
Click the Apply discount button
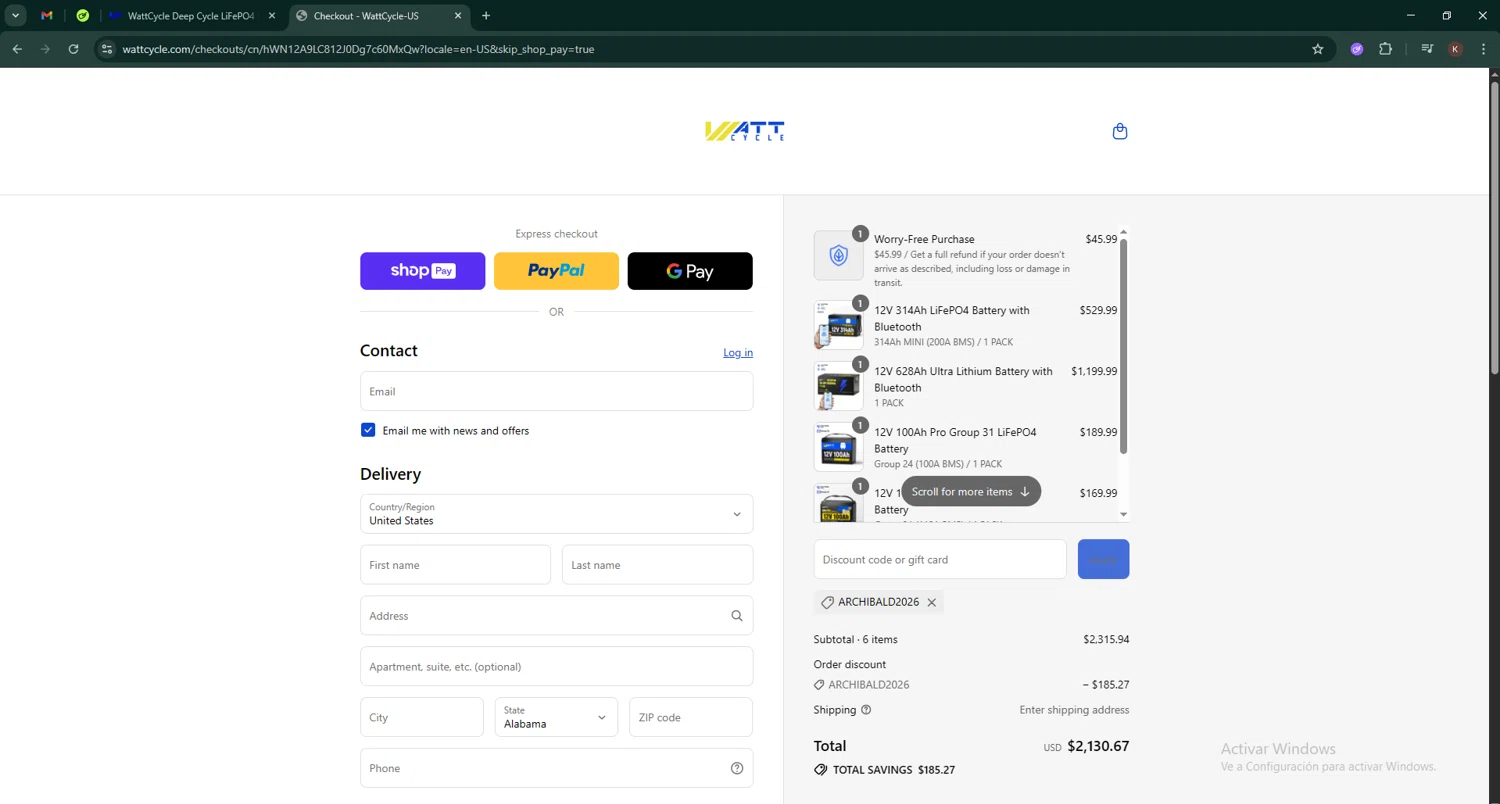click(x=1103, y=559)
